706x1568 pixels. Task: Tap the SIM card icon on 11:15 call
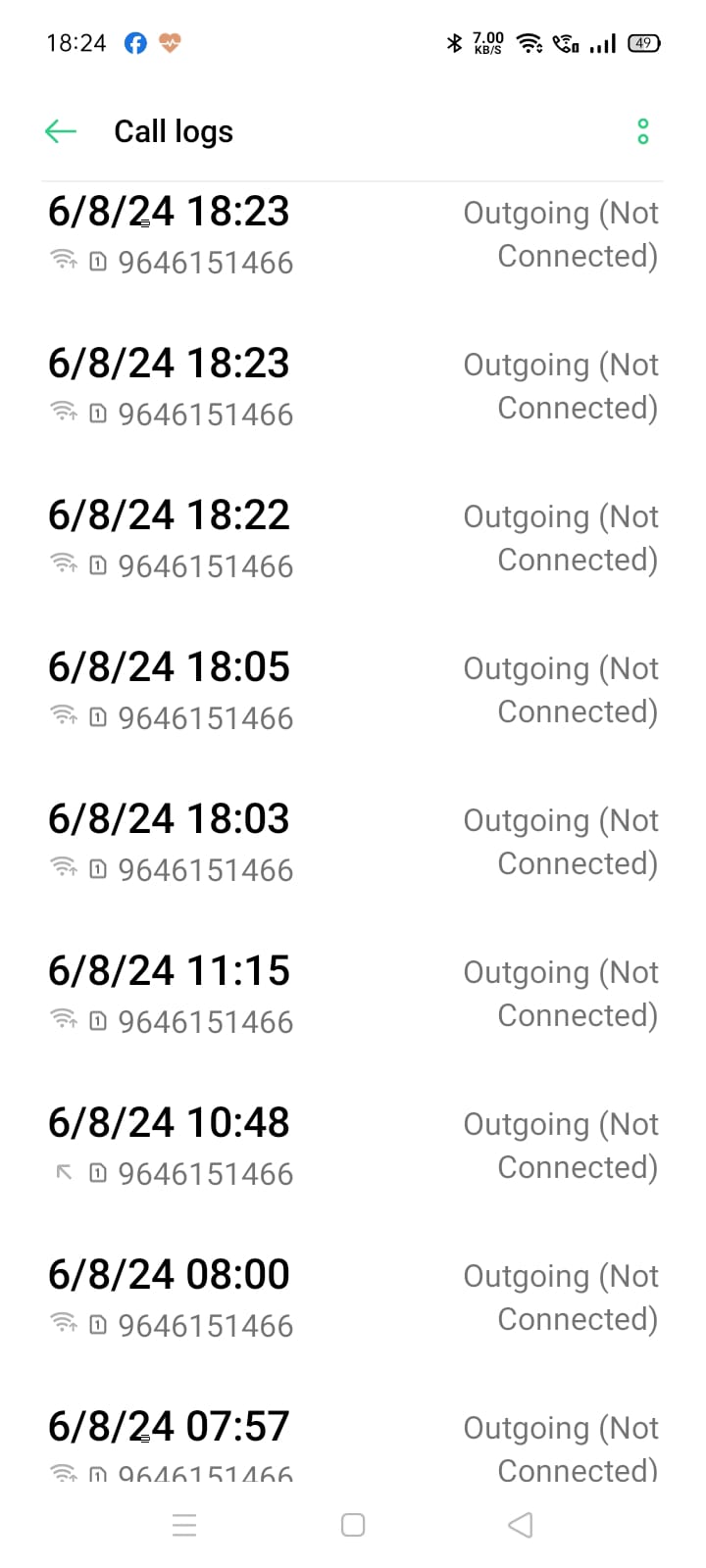[x=98, y=1021]
